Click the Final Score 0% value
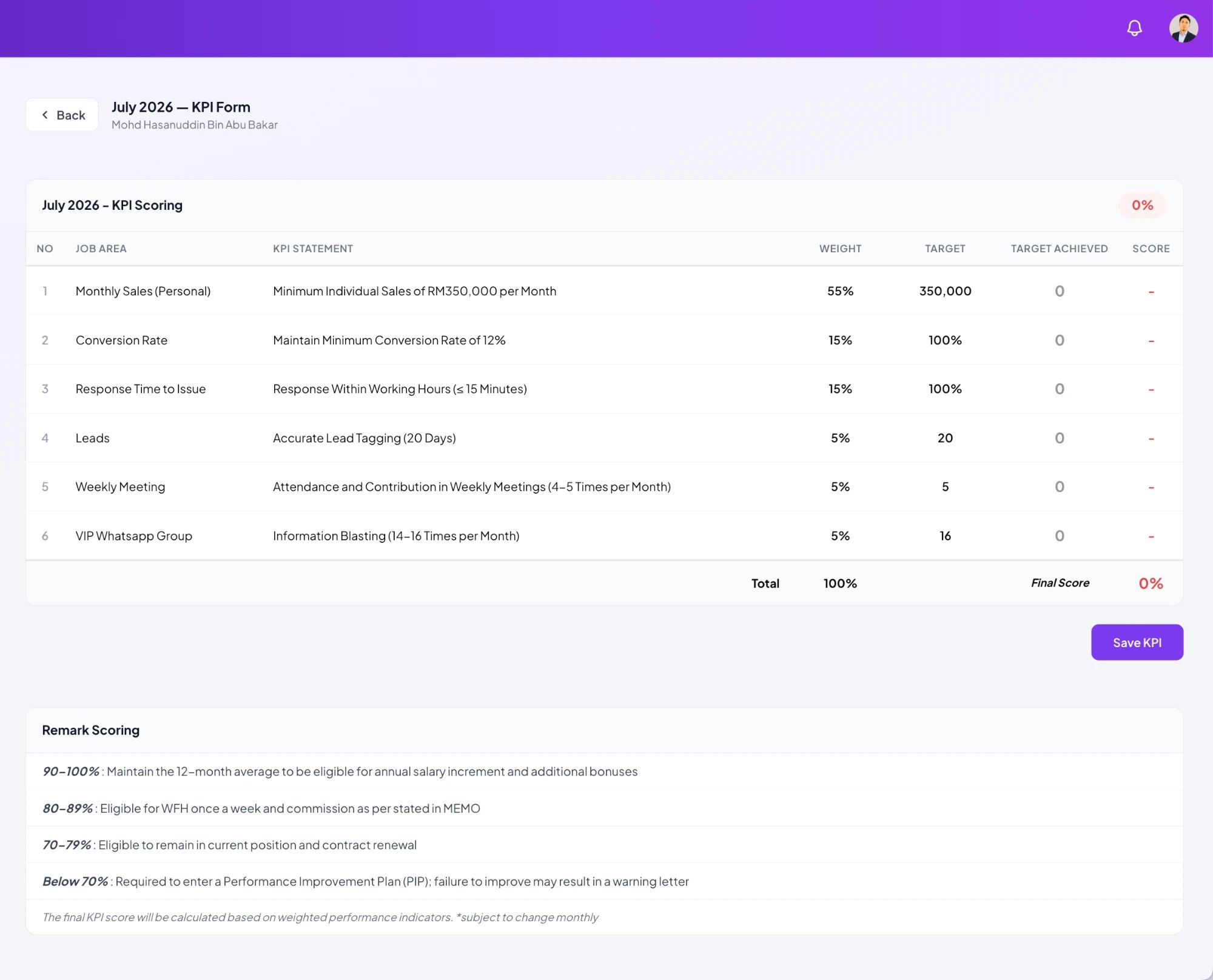Screen dimensions: 1213x980 pyautogui.click(x=1151, y=583)
